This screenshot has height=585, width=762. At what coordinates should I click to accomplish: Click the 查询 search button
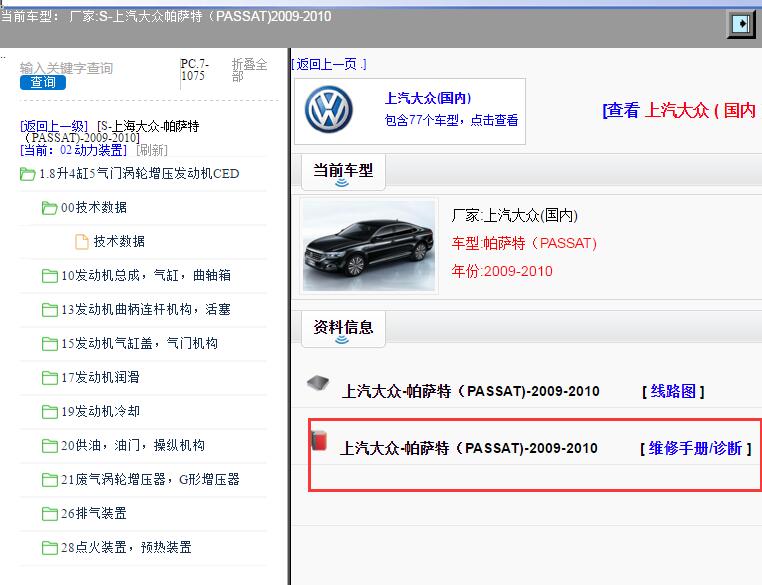click(43, 83)
